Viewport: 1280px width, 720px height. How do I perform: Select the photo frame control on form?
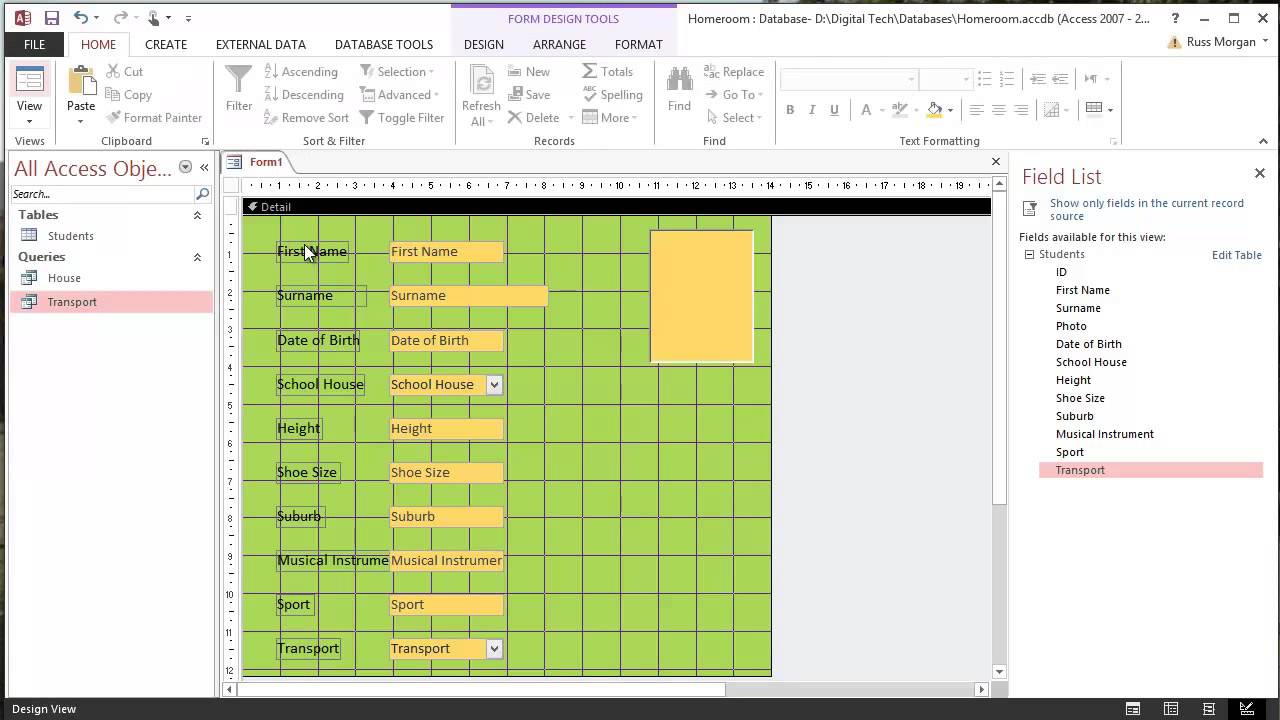tap(702, 296)
